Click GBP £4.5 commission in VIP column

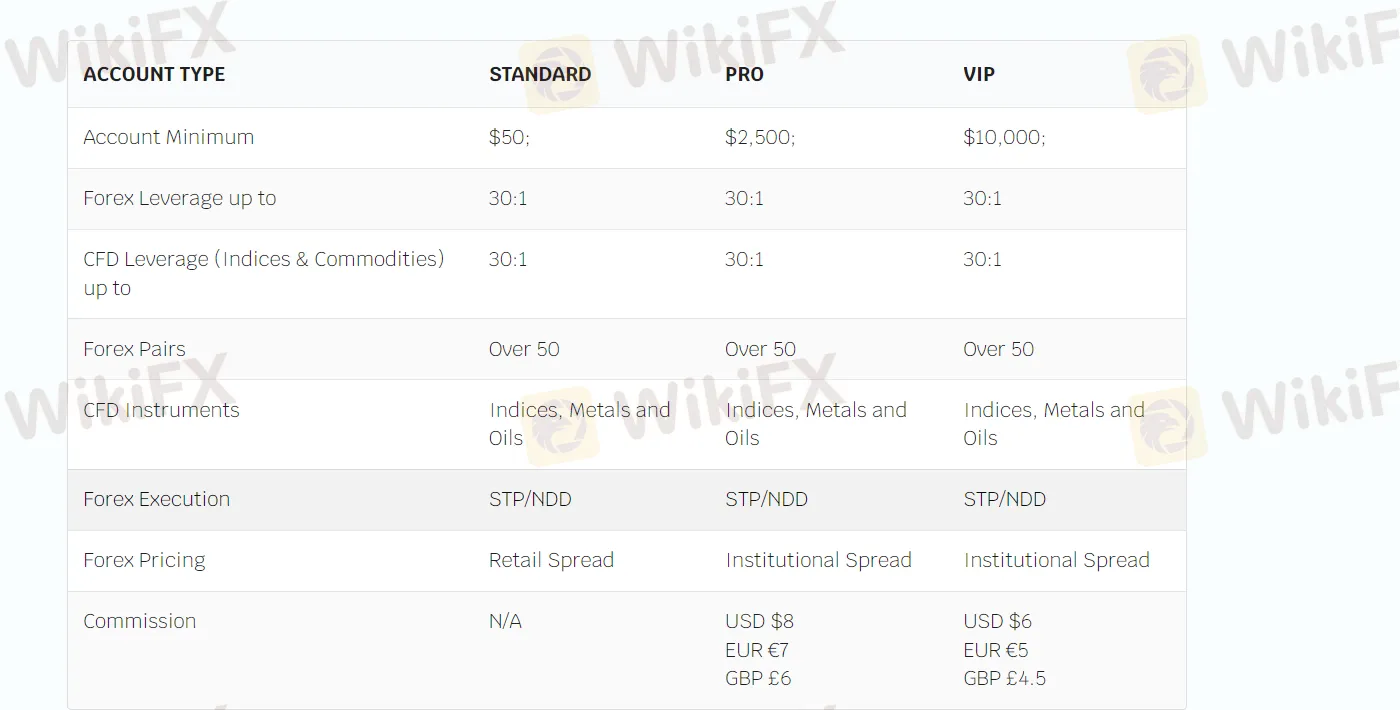(x=1004, y=678)
